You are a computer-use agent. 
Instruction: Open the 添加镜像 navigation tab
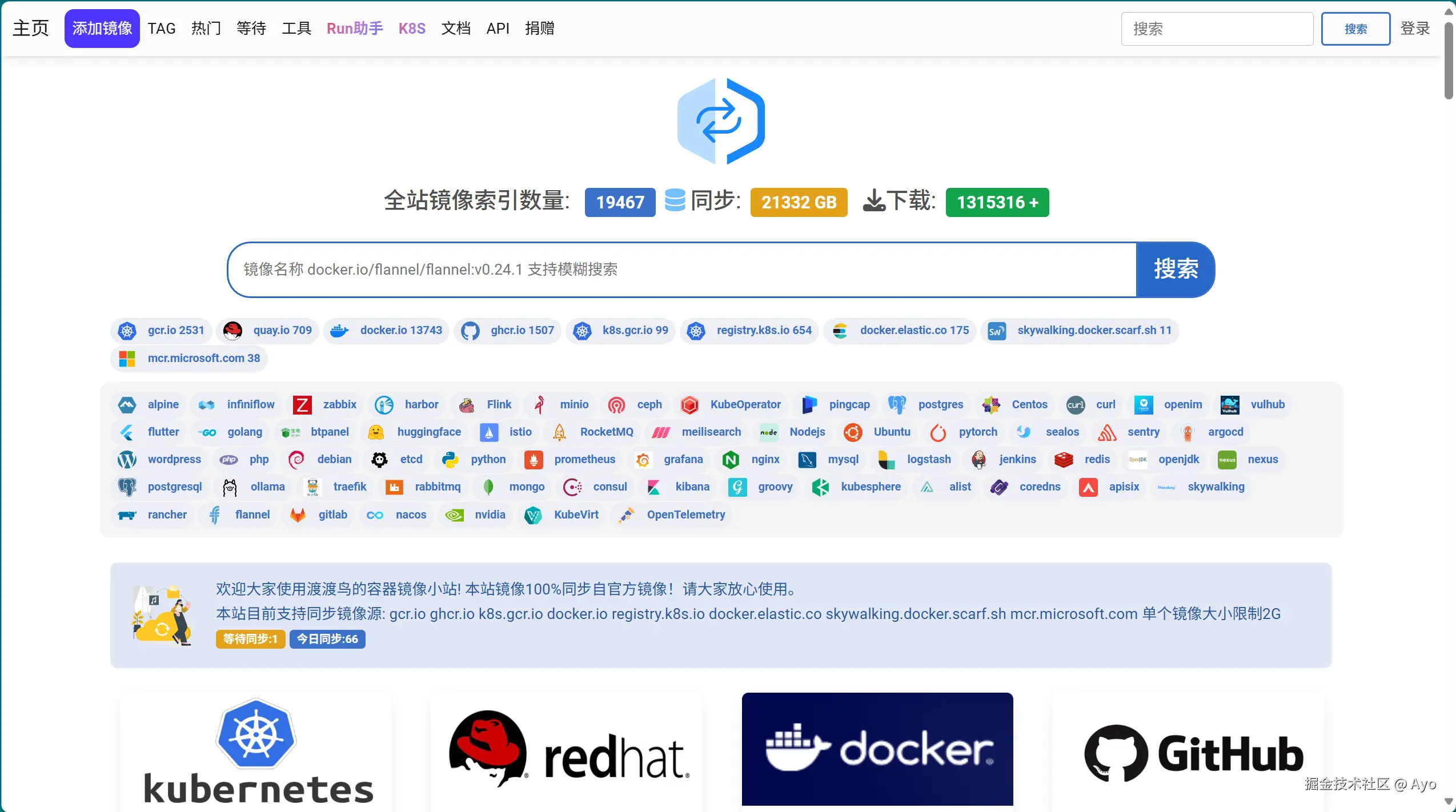point(102,29)
